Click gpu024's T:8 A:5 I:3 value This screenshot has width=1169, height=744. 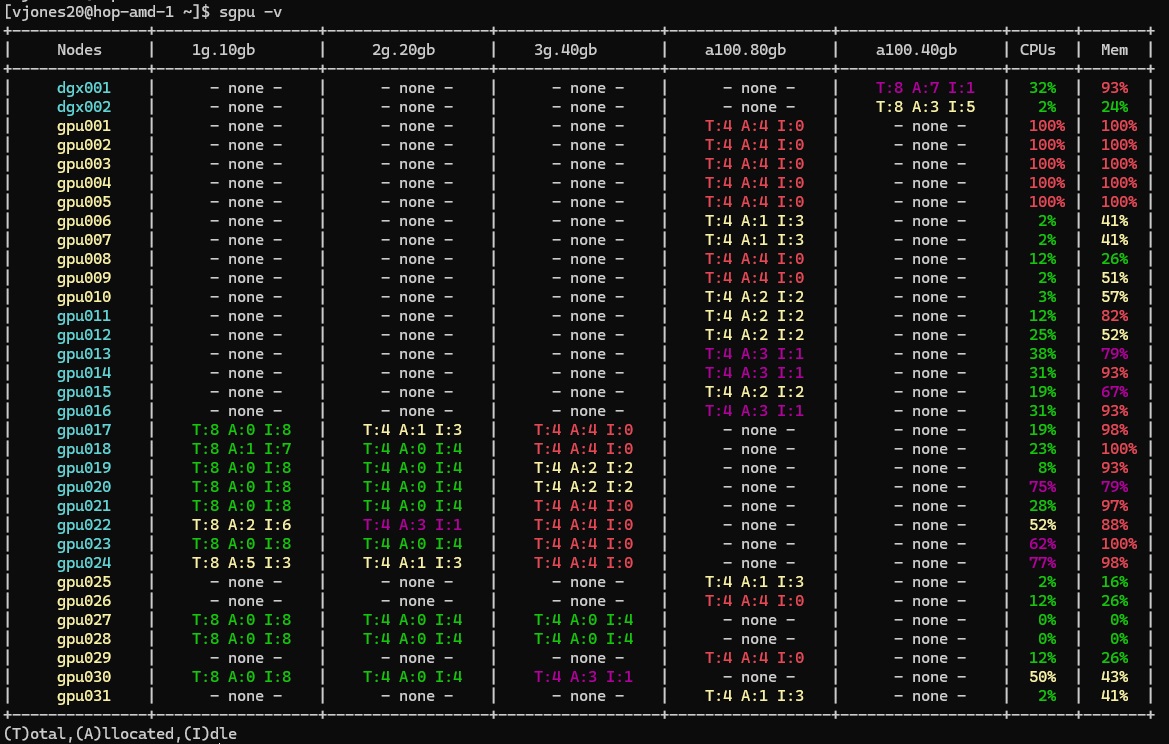[242, 564]
